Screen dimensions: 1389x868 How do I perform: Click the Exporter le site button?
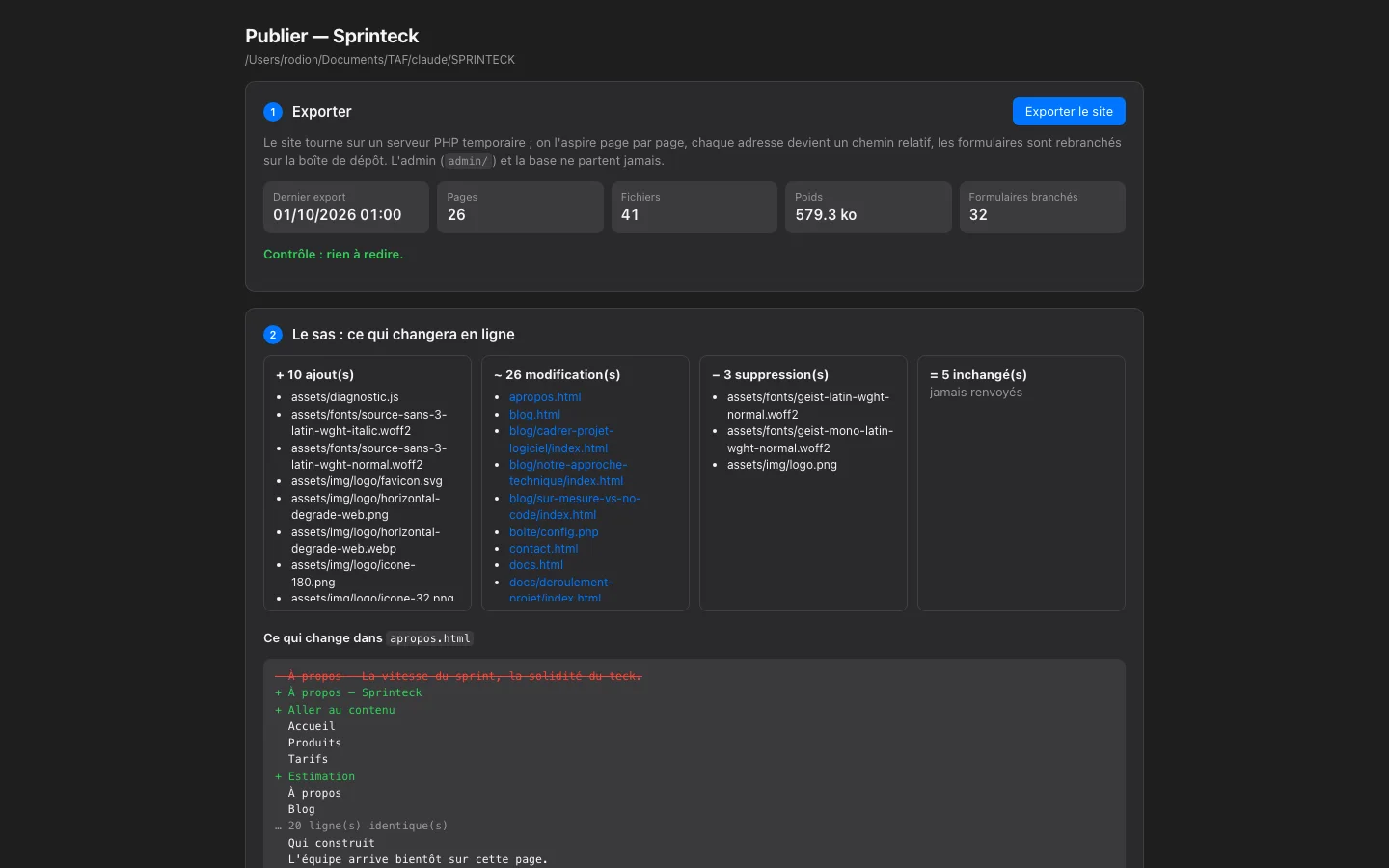point(1069,112)
